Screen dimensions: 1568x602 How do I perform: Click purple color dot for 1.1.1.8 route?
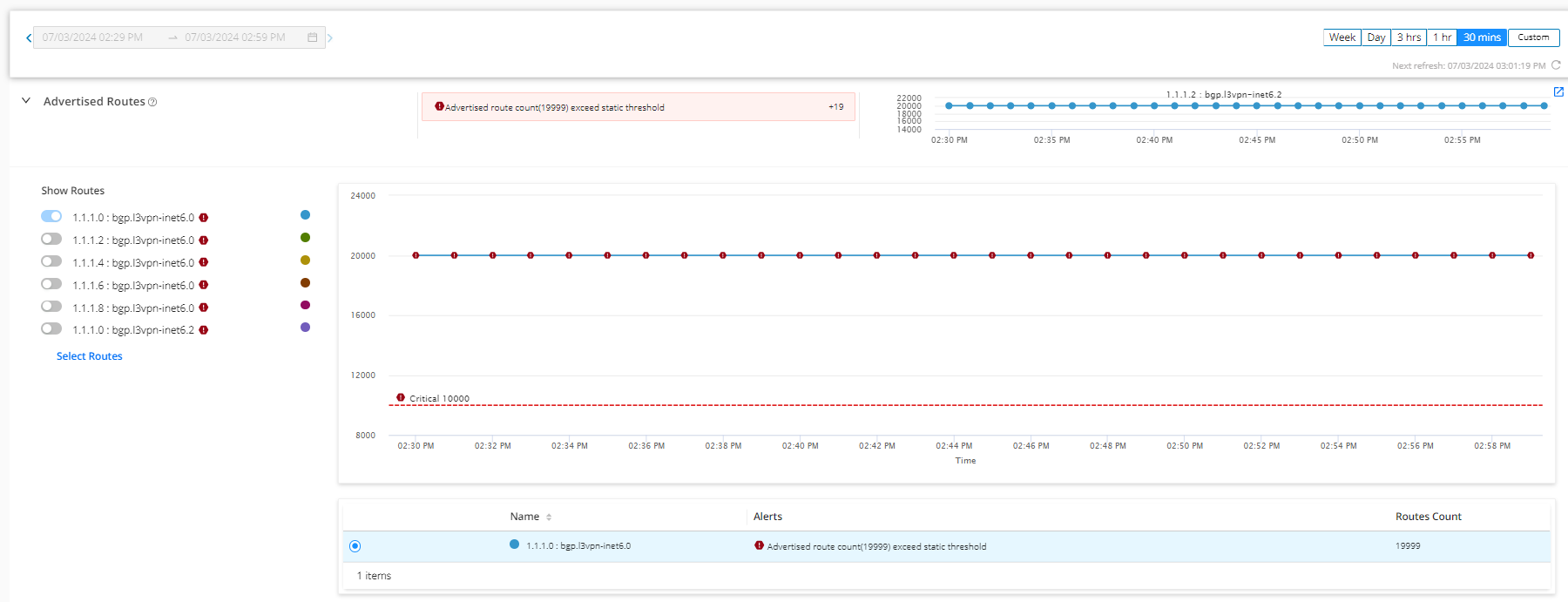point(305,305)
